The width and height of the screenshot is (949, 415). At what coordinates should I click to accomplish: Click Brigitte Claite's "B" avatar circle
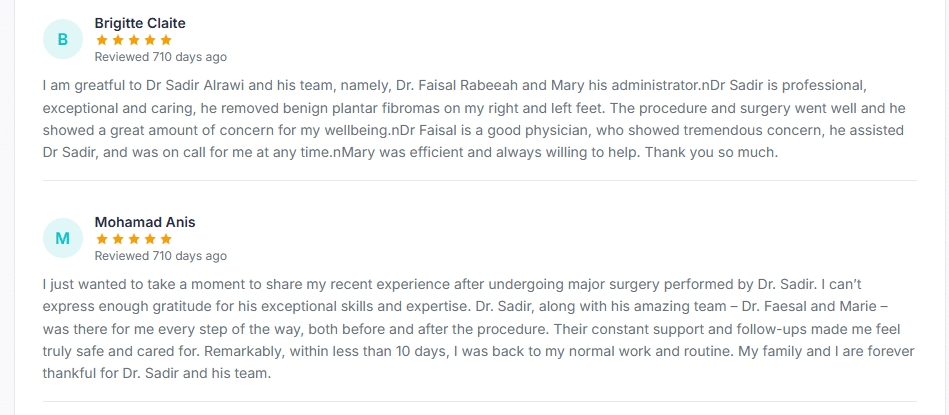[62, 39]
